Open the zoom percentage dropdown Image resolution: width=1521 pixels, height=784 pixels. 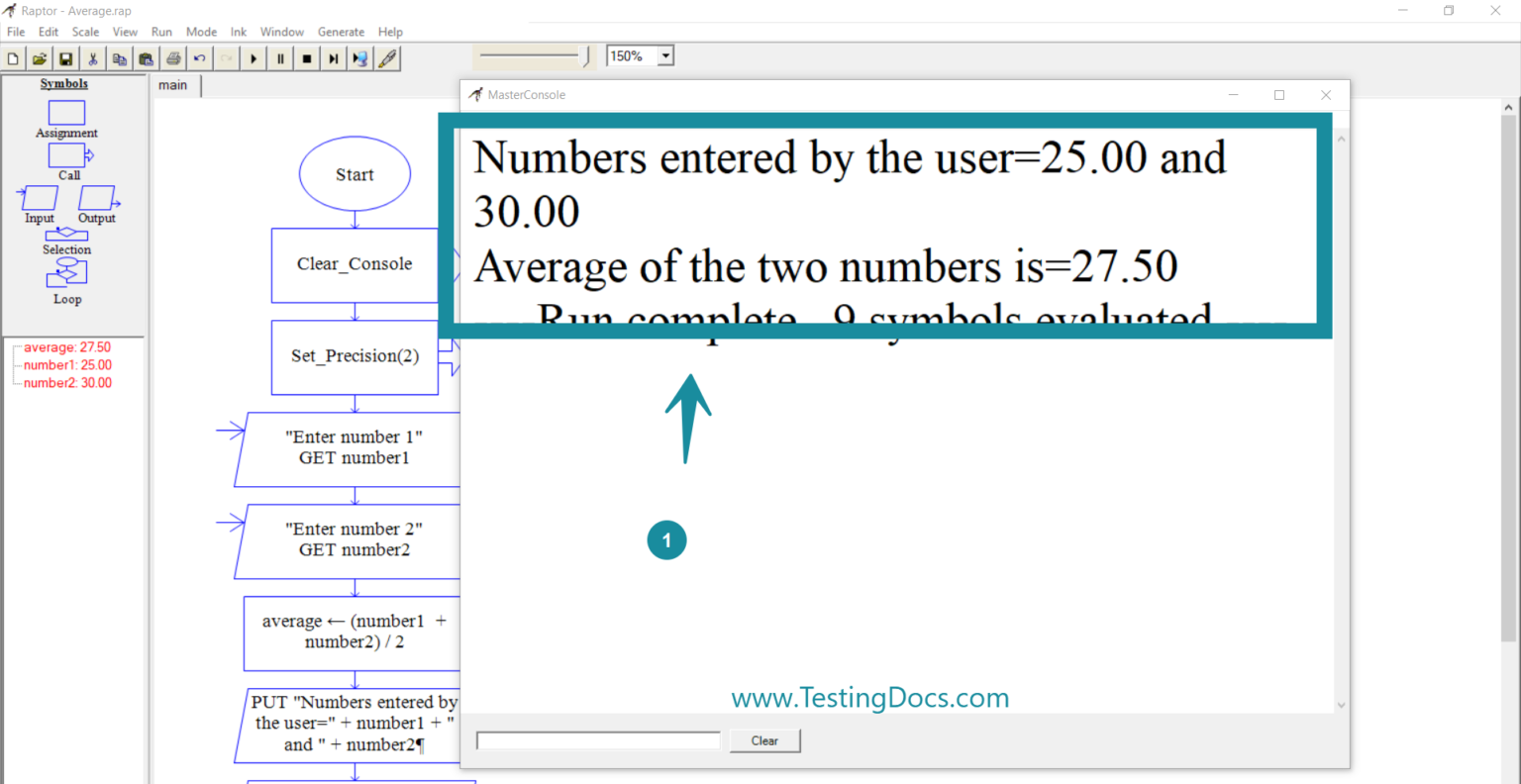(664, 55)
